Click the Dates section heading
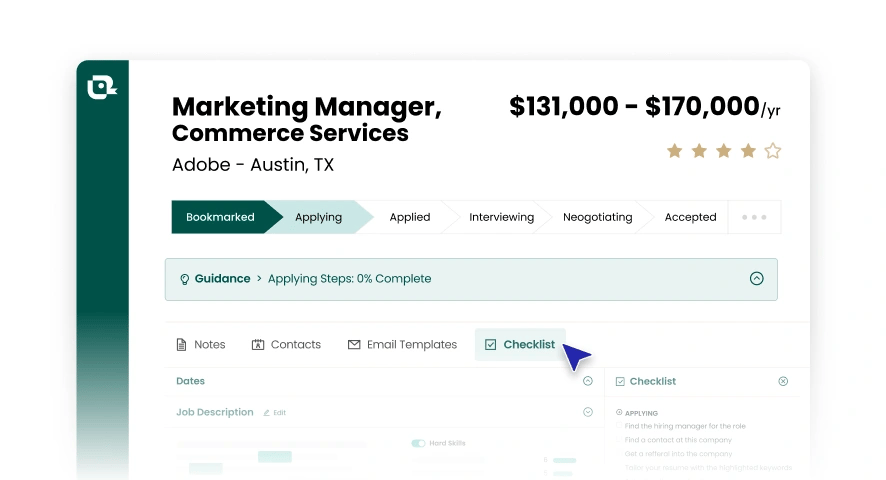Screen dimensions: 886x480 [190, 381]
